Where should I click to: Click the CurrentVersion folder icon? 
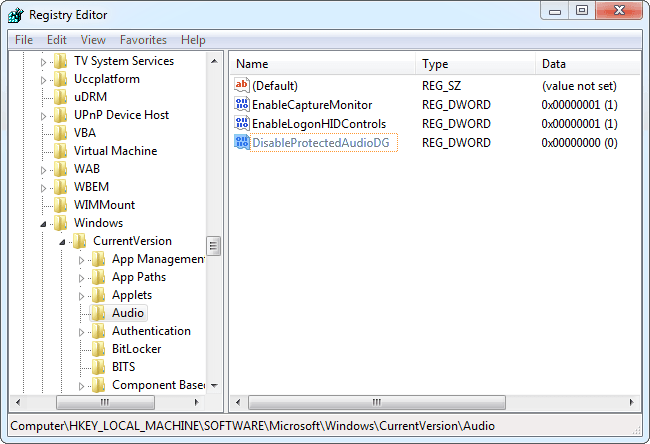(x=80, y=241)
